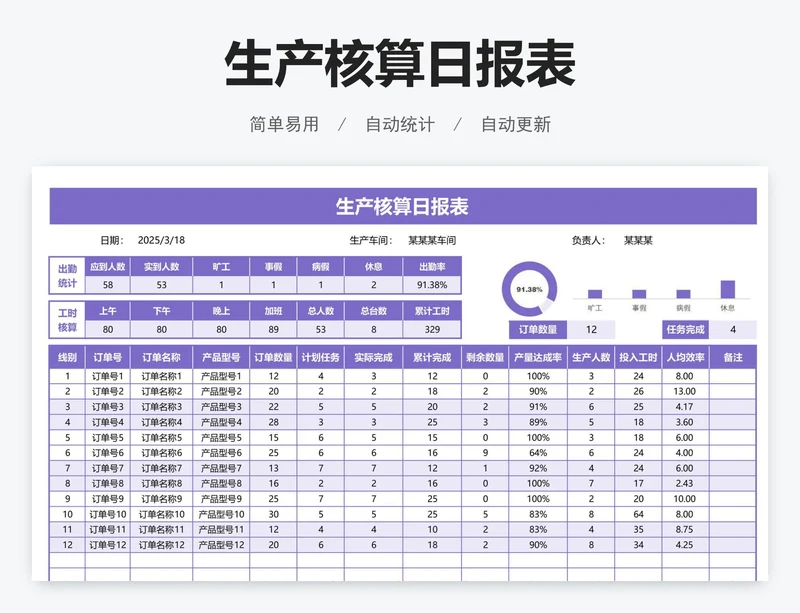Select the 91% achievement rate cell
800x613 pixels.
pyautogui.click(x=538, y=407)
